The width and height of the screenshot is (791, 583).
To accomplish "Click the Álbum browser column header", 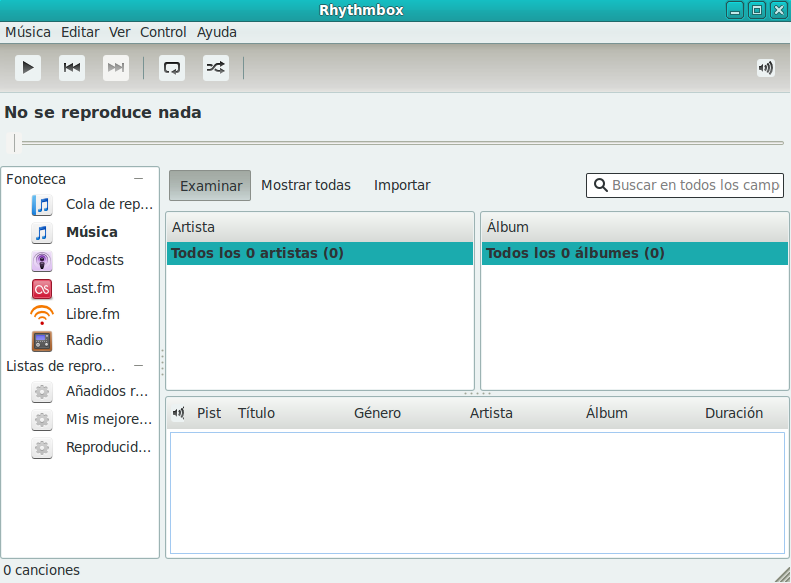I will (x=635, y=227).
